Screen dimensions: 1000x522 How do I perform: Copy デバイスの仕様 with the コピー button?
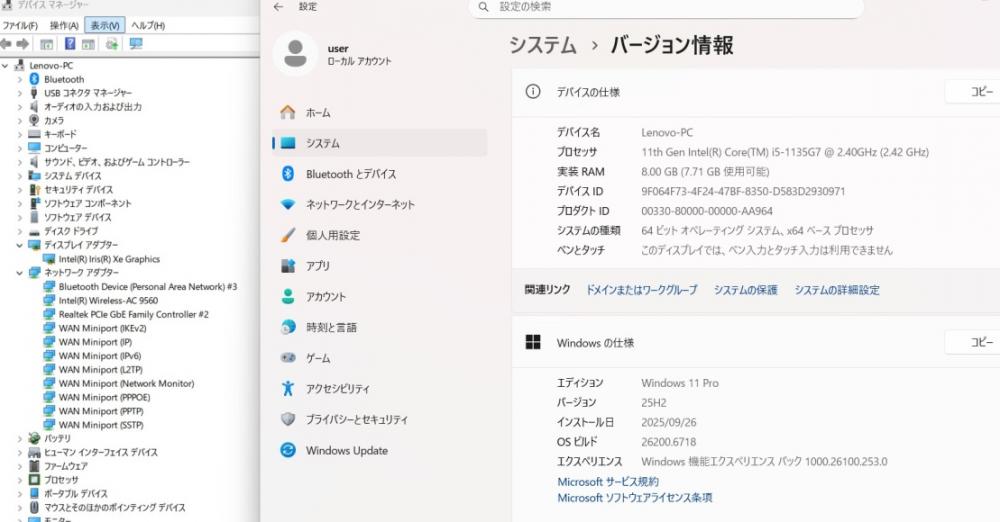[x=975, y=92]
